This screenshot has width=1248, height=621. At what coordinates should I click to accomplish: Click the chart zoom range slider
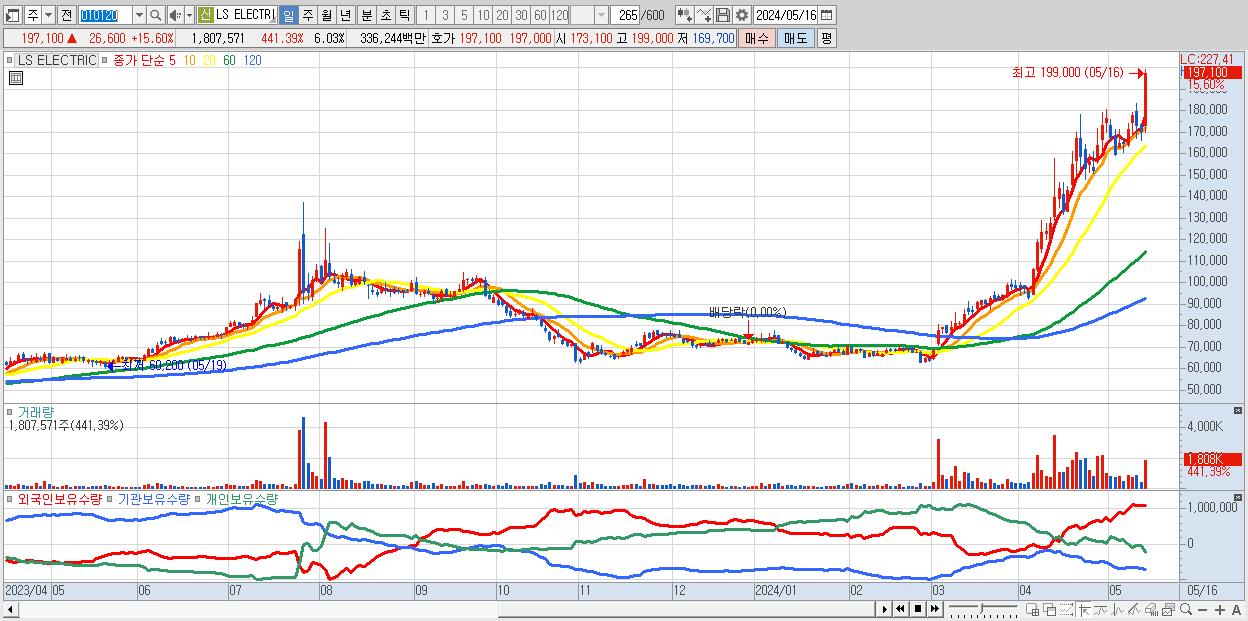click(983, 609)
